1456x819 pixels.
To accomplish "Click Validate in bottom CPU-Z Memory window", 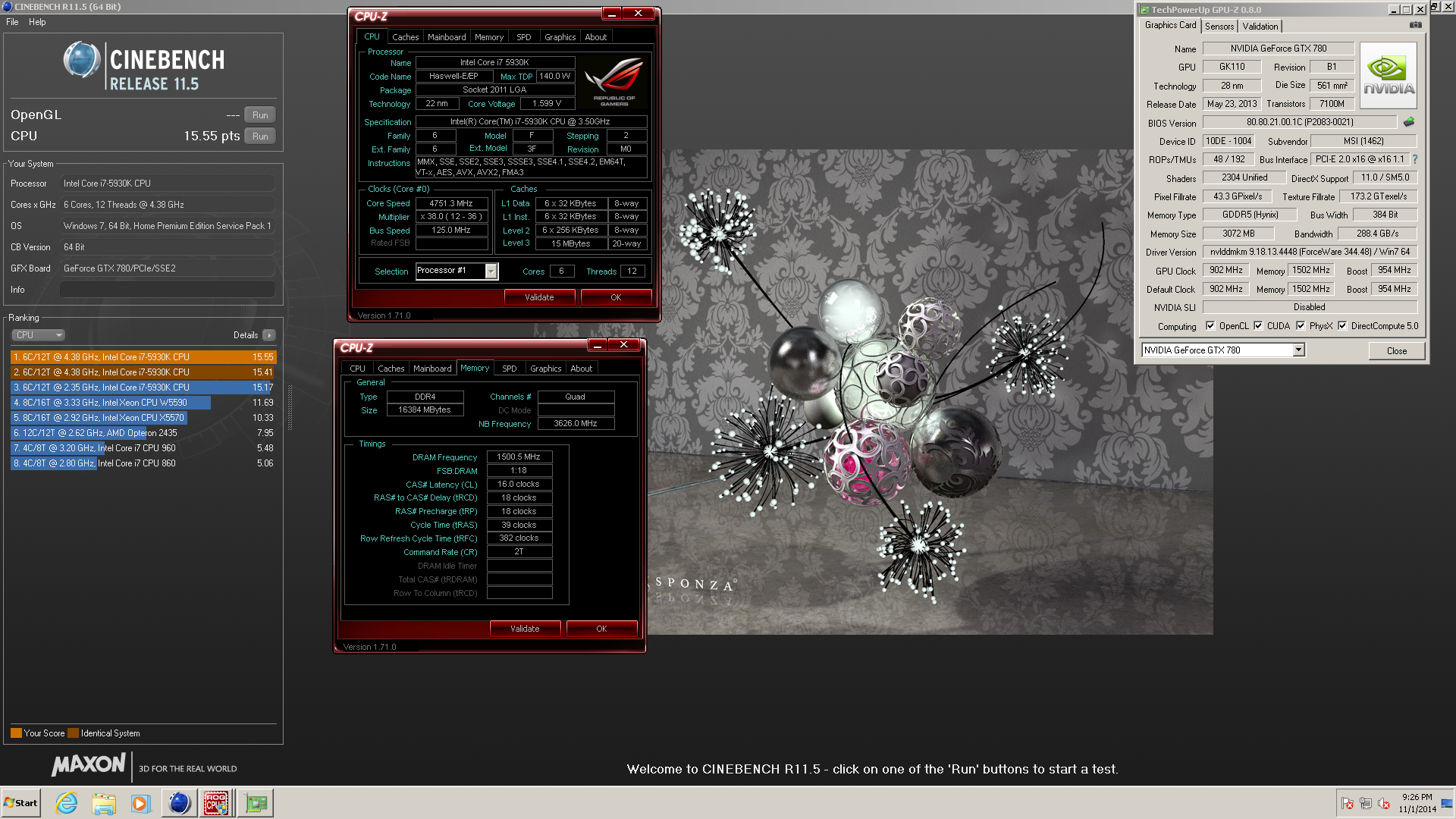I will pos(525,629).
